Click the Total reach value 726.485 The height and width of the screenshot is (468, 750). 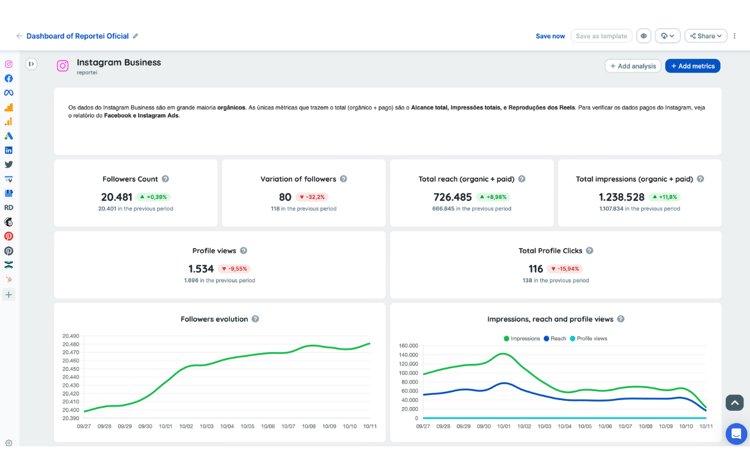[452, 197]
